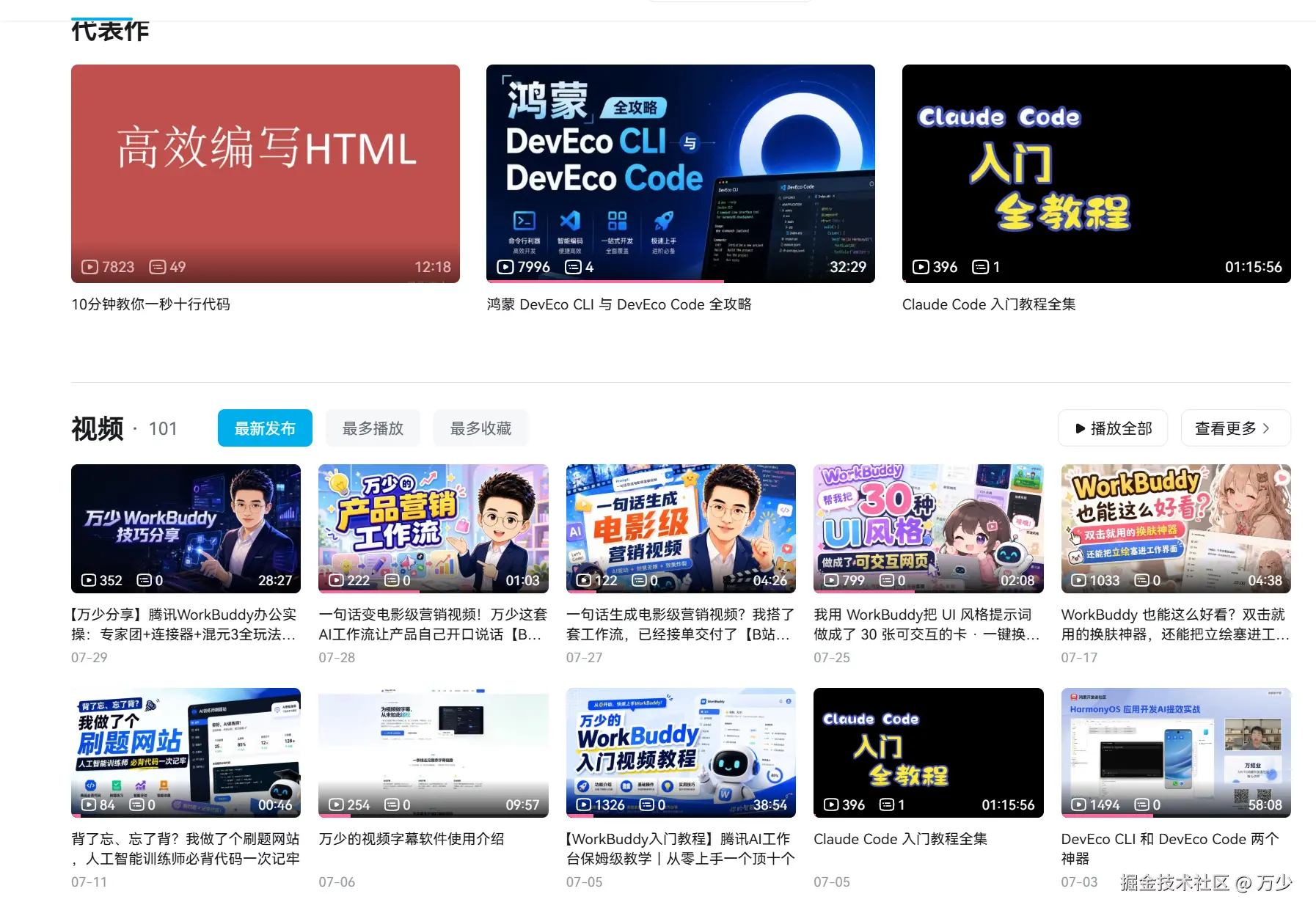Screen dimensions: 1316x916
Task: Click the 万少WorkBuddy技巧分享 thumbnail
Action: click(x=186, y=529)
